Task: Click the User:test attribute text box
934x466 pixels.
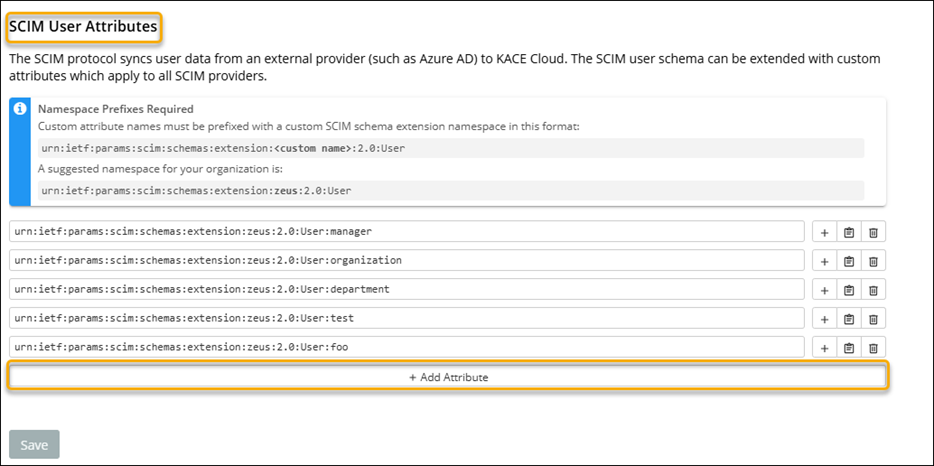Action: tap(405, 319)
